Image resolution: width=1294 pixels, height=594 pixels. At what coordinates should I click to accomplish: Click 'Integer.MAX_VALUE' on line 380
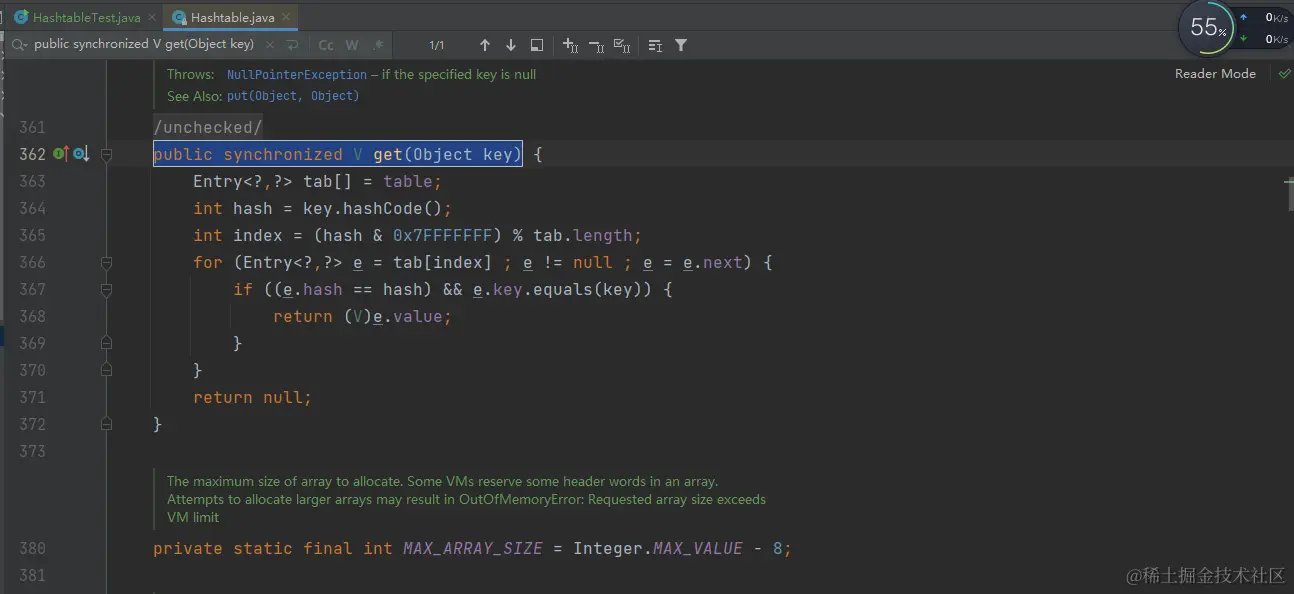(658, 548)
